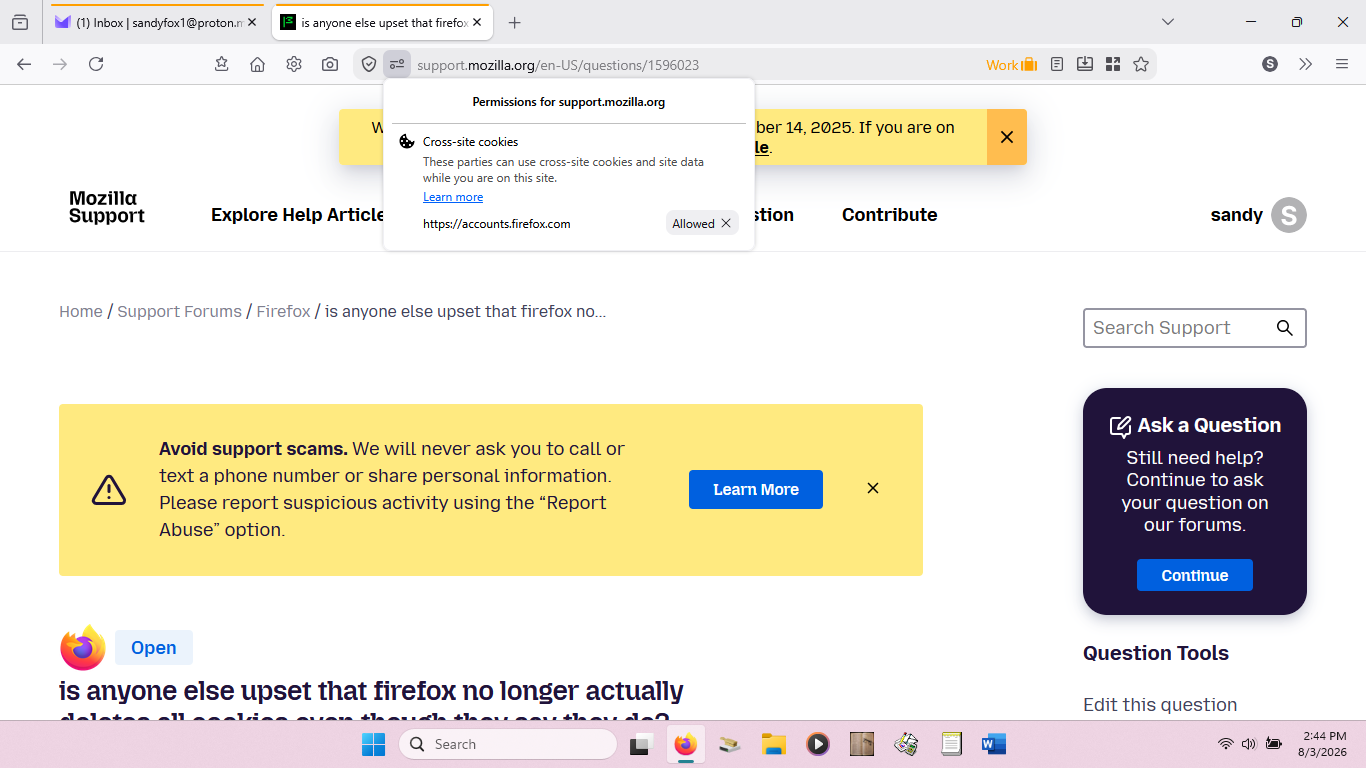
Task: Open the cross-site cookies Learn more link
Action: click(453, 197)
